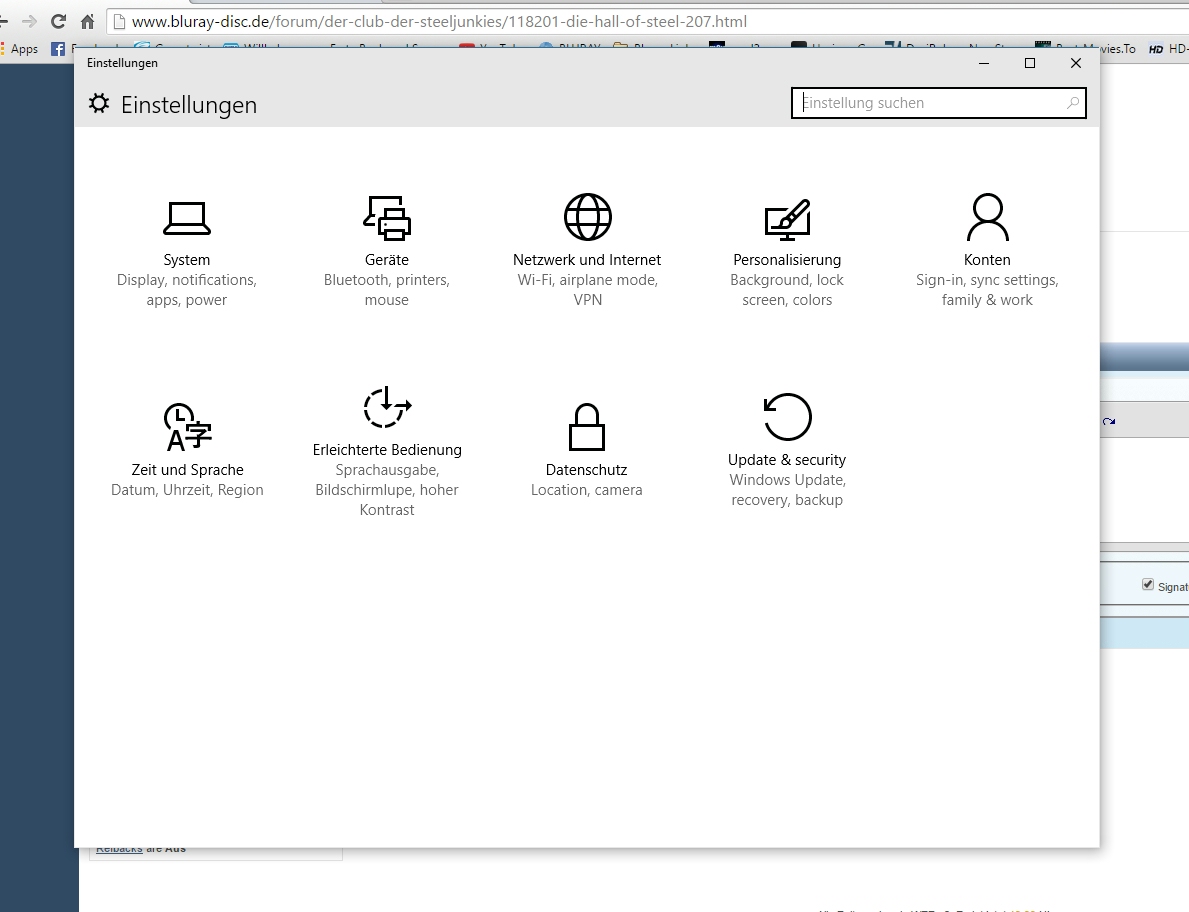
Task: Open Netzwerk und Internet globe icon
Action: pos(587,218)
